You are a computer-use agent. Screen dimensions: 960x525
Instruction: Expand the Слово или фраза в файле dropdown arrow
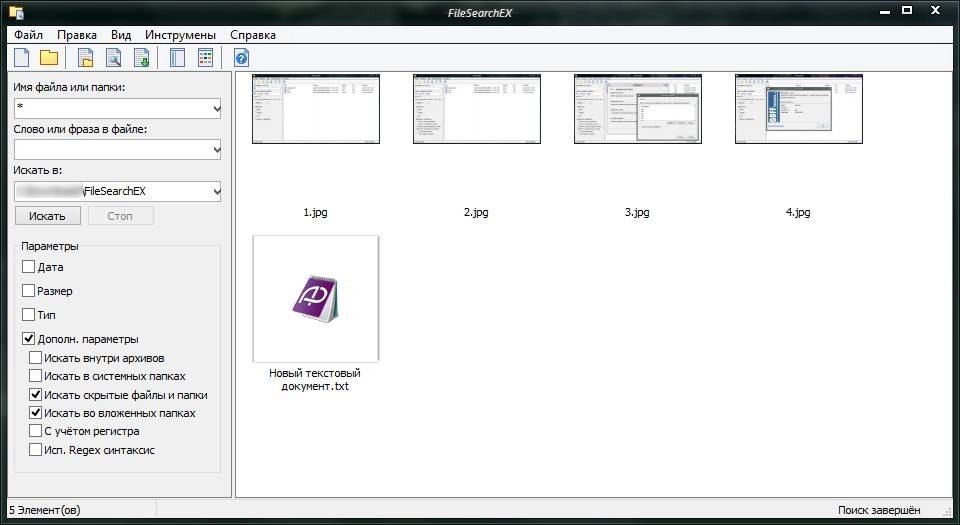click(216, 150)
